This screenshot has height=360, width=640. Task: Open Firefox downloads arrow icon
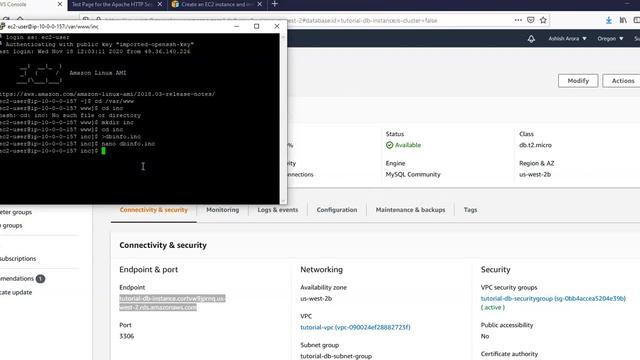tap(609, 20)
